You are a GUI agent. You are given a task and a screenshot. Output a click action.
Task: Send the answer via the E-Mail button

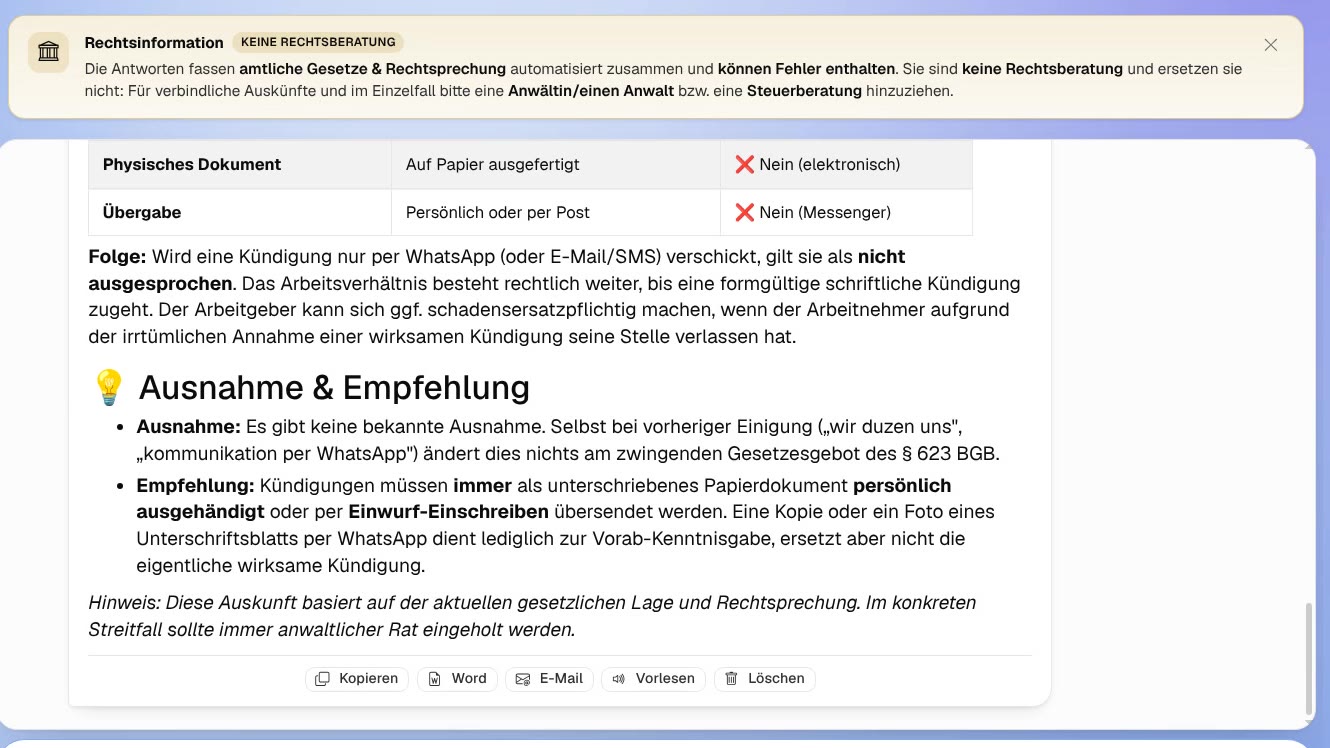coord(549,679)
